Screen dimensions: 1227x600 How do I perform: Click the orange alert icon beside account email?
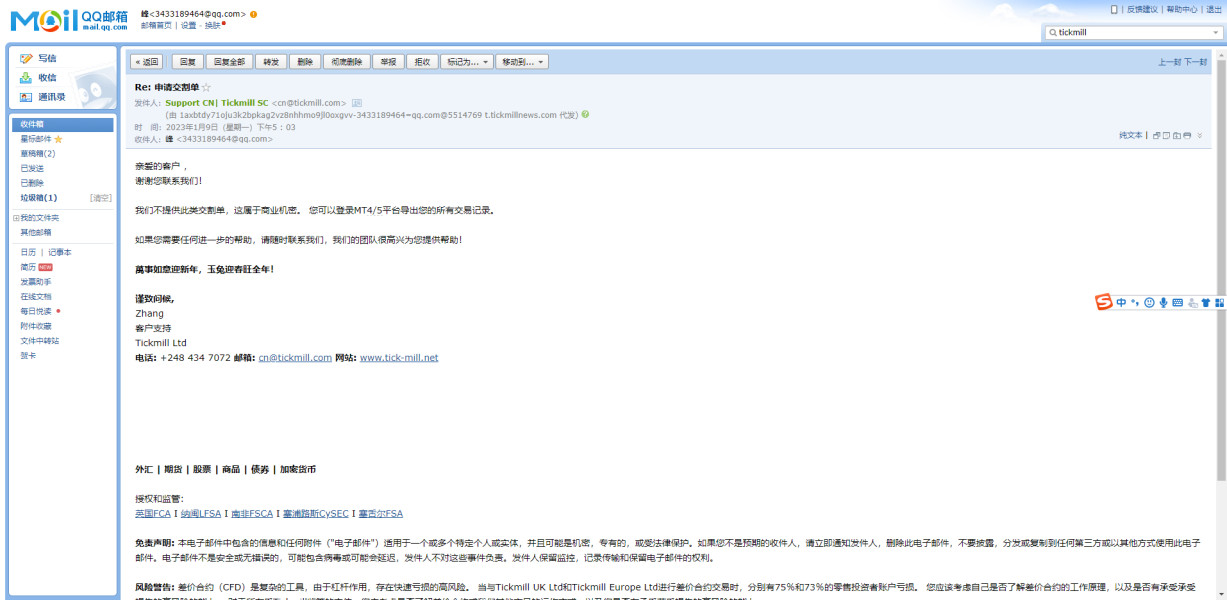253,14
